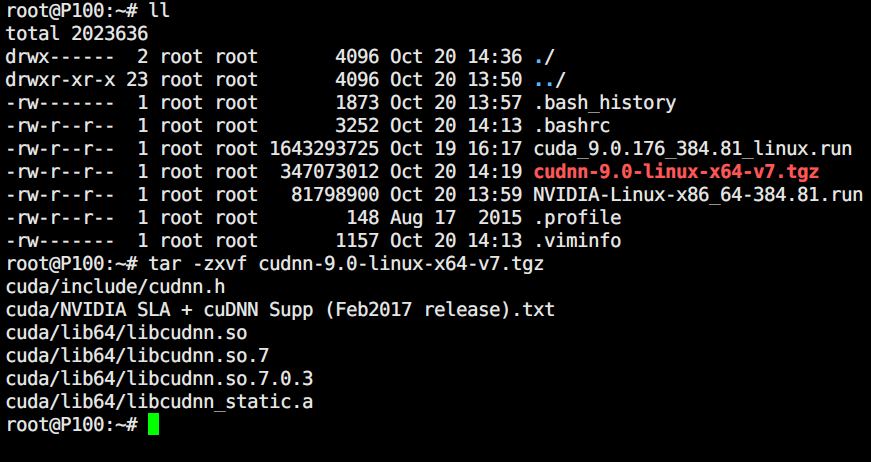Click the '.bashrc' file name
Image resolution: width=871 pixels, height=462 pixels.
[572, 126]
